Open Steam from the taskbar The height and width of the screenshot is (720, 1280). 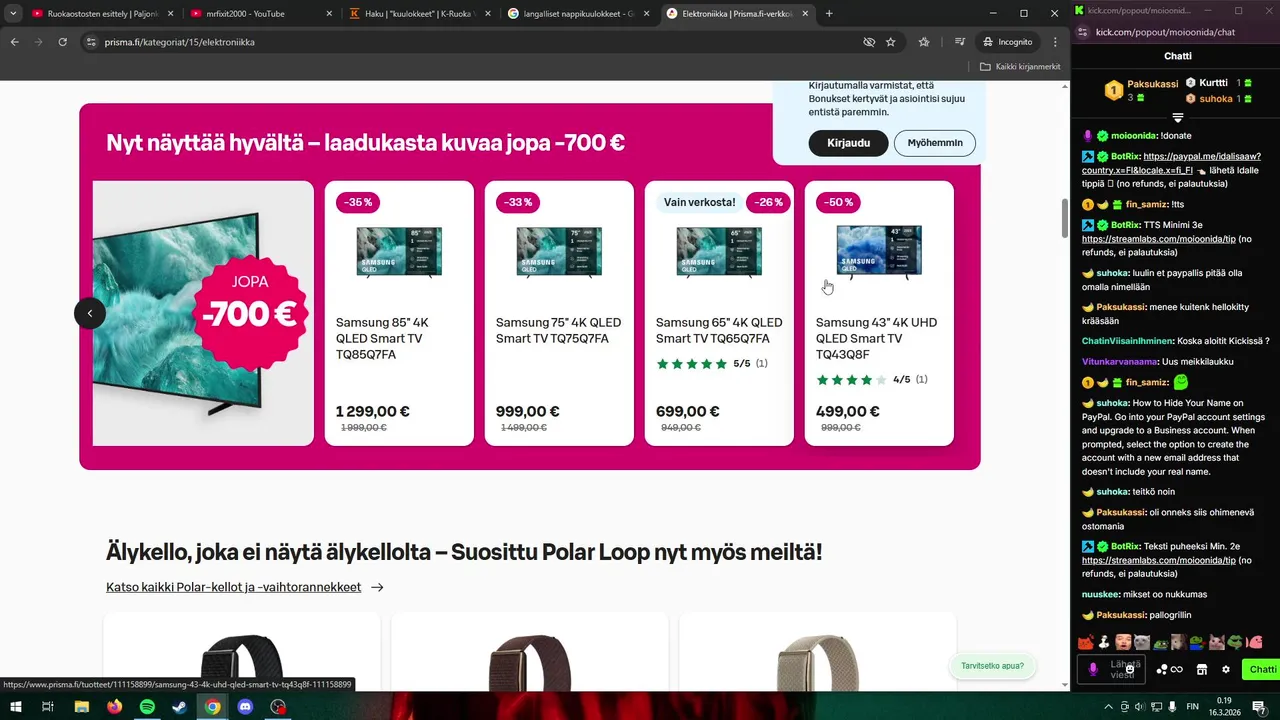pos(179,706)
